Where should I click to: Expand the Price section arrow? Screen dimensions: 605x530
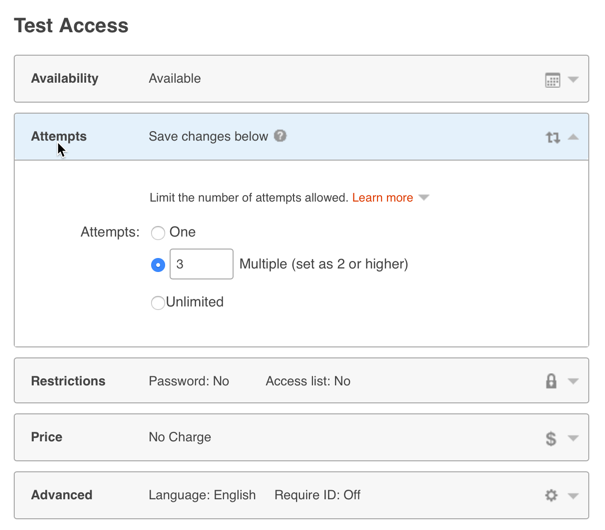(573, 438)
